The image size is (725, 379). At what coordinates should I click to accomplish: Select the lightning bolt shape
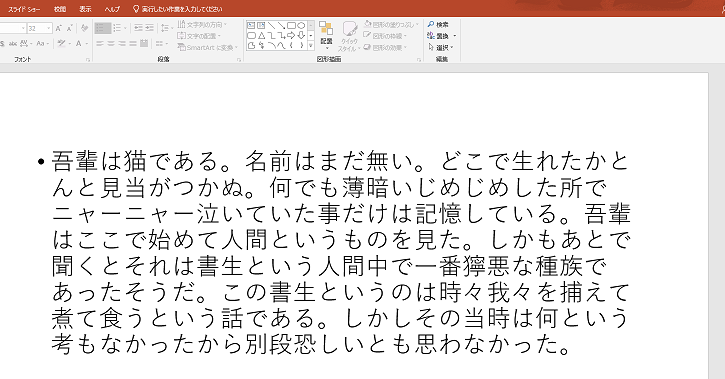(x=261, y=45)
